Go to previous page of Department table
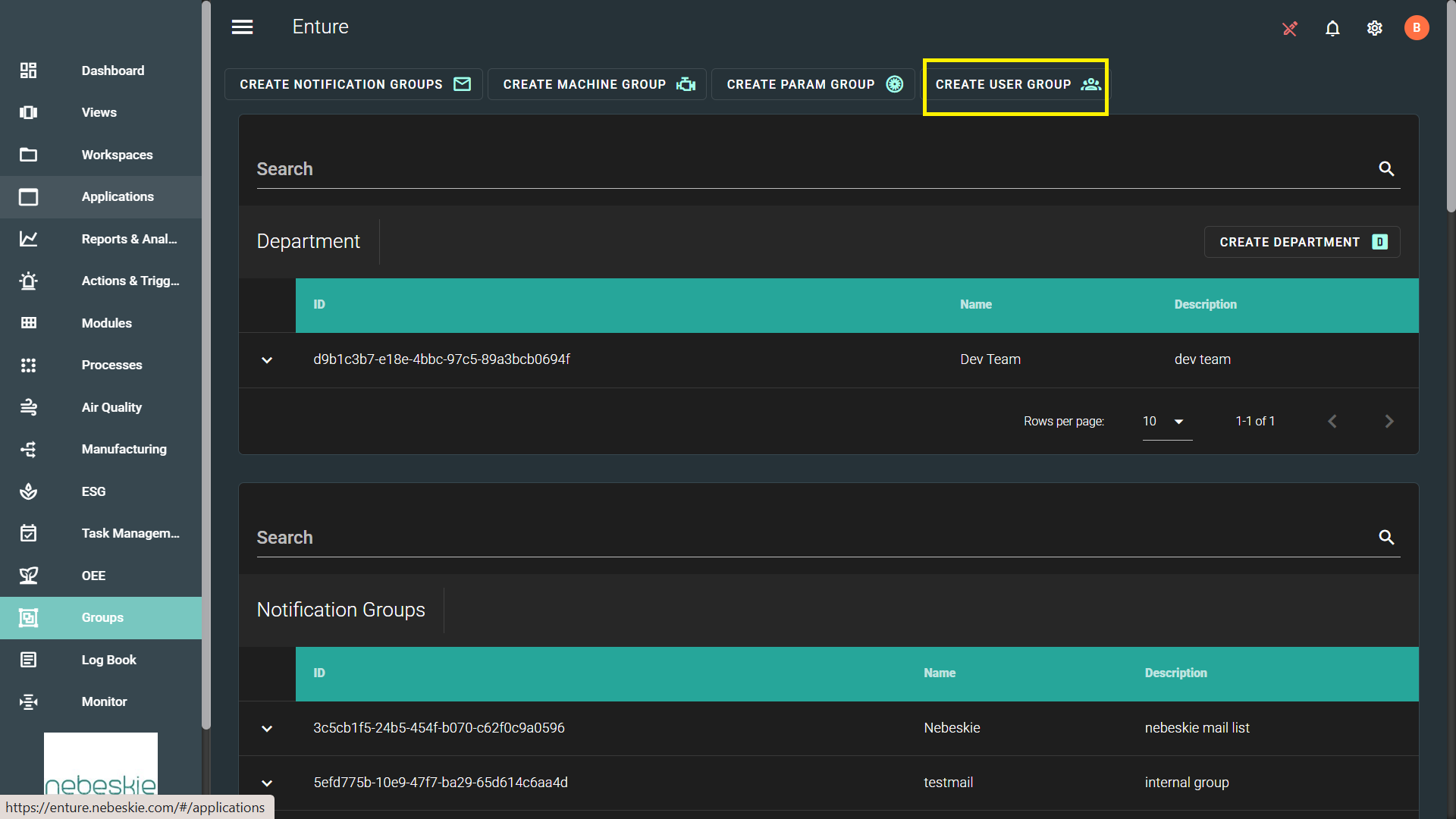The width and height of the screenshot is (1456, 819). [1332, 421]
